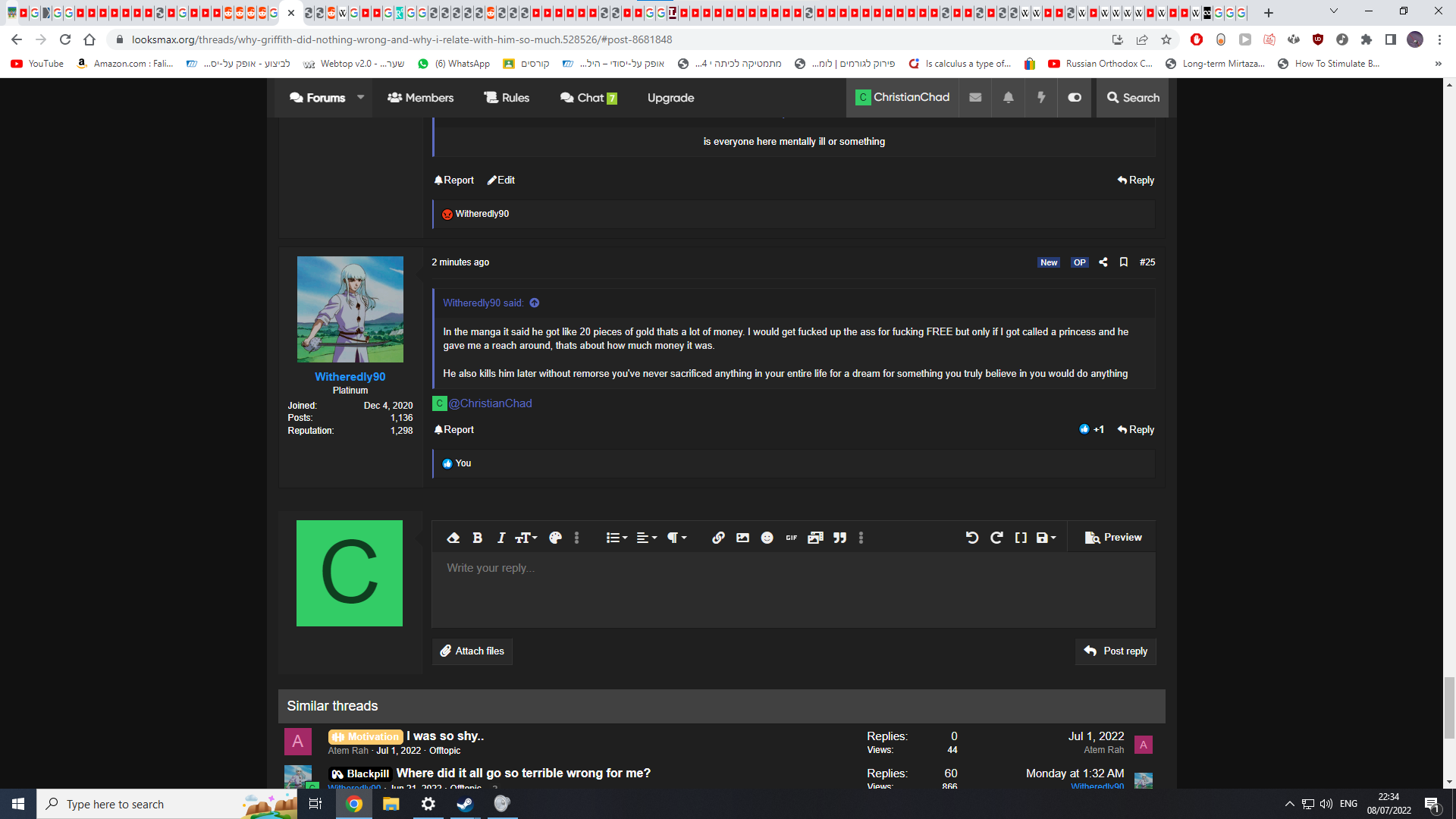The height and width of the screenshot is (819, 1456).
Task: Open YouTube bookmark
Action: (37, 64)
